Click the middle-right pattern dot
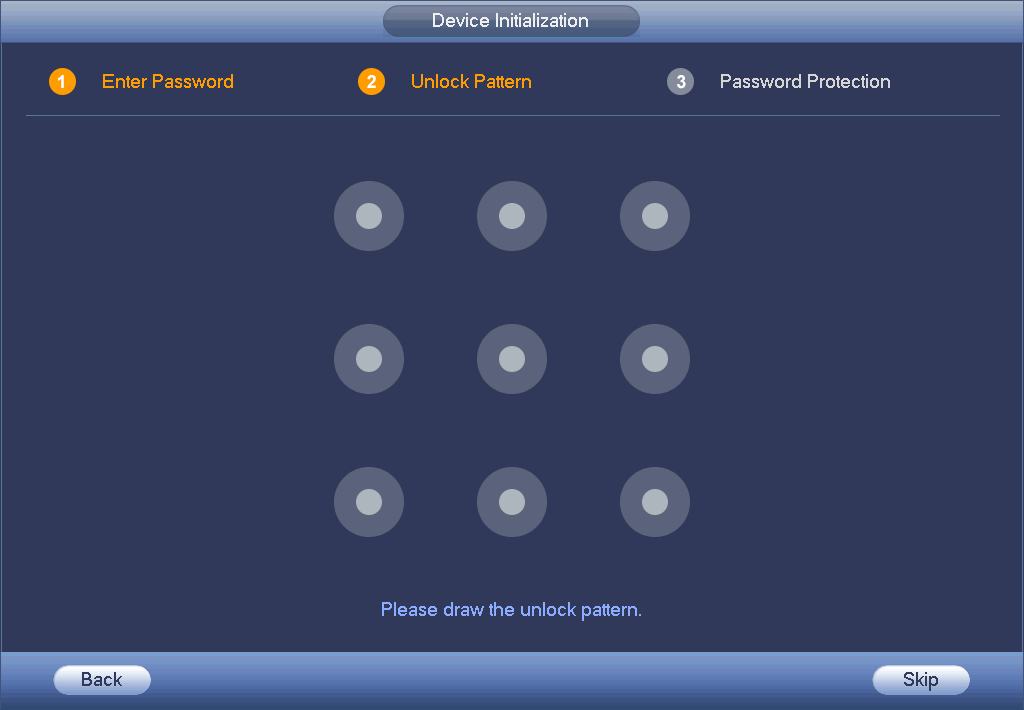 (x=655, y=359)
